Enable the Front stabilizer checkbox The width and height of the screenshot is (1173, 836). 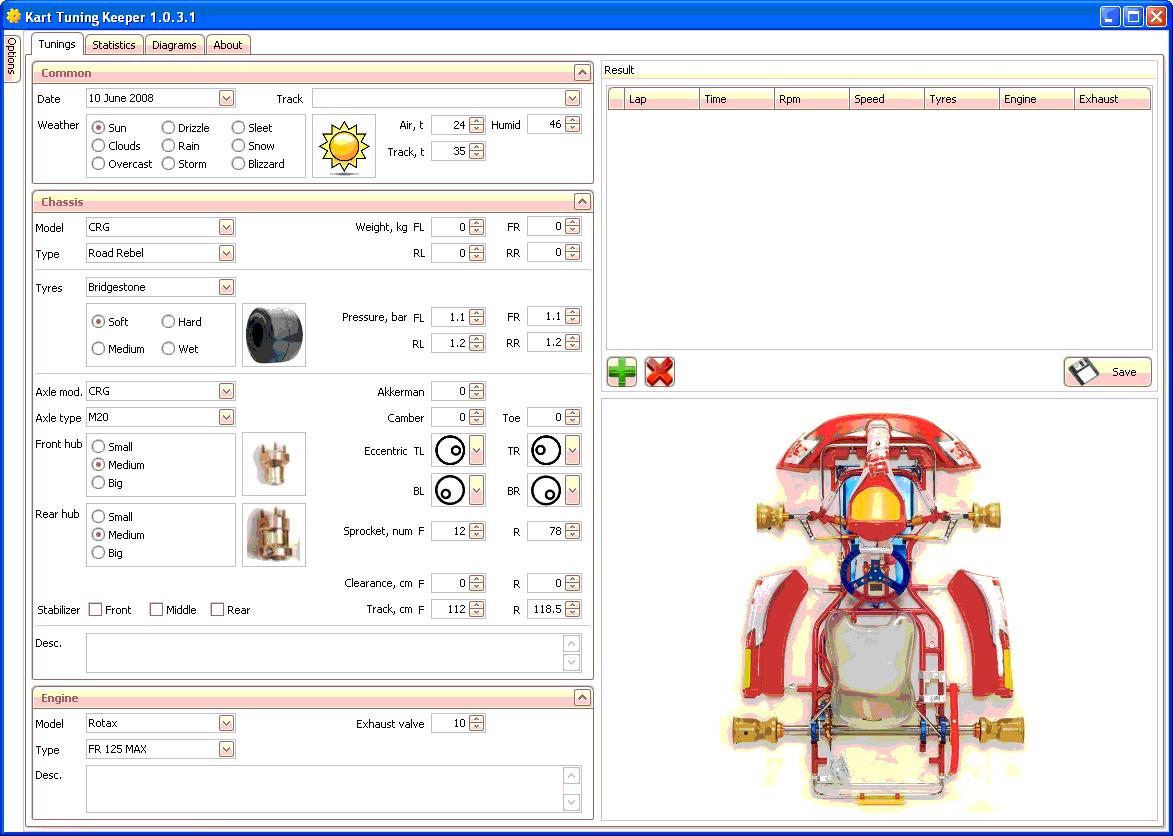point(96,610)
